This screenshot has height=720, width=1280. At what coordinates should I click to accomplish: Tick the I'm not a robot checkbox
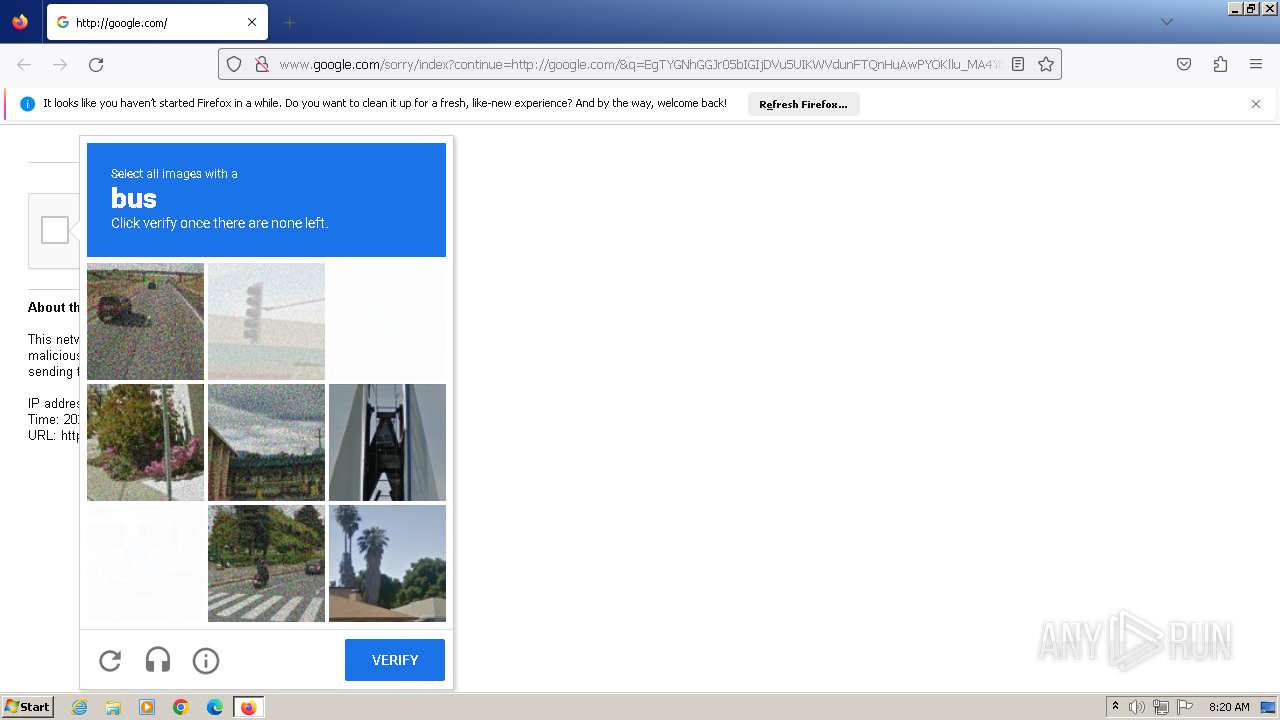(x=55, y=230)
